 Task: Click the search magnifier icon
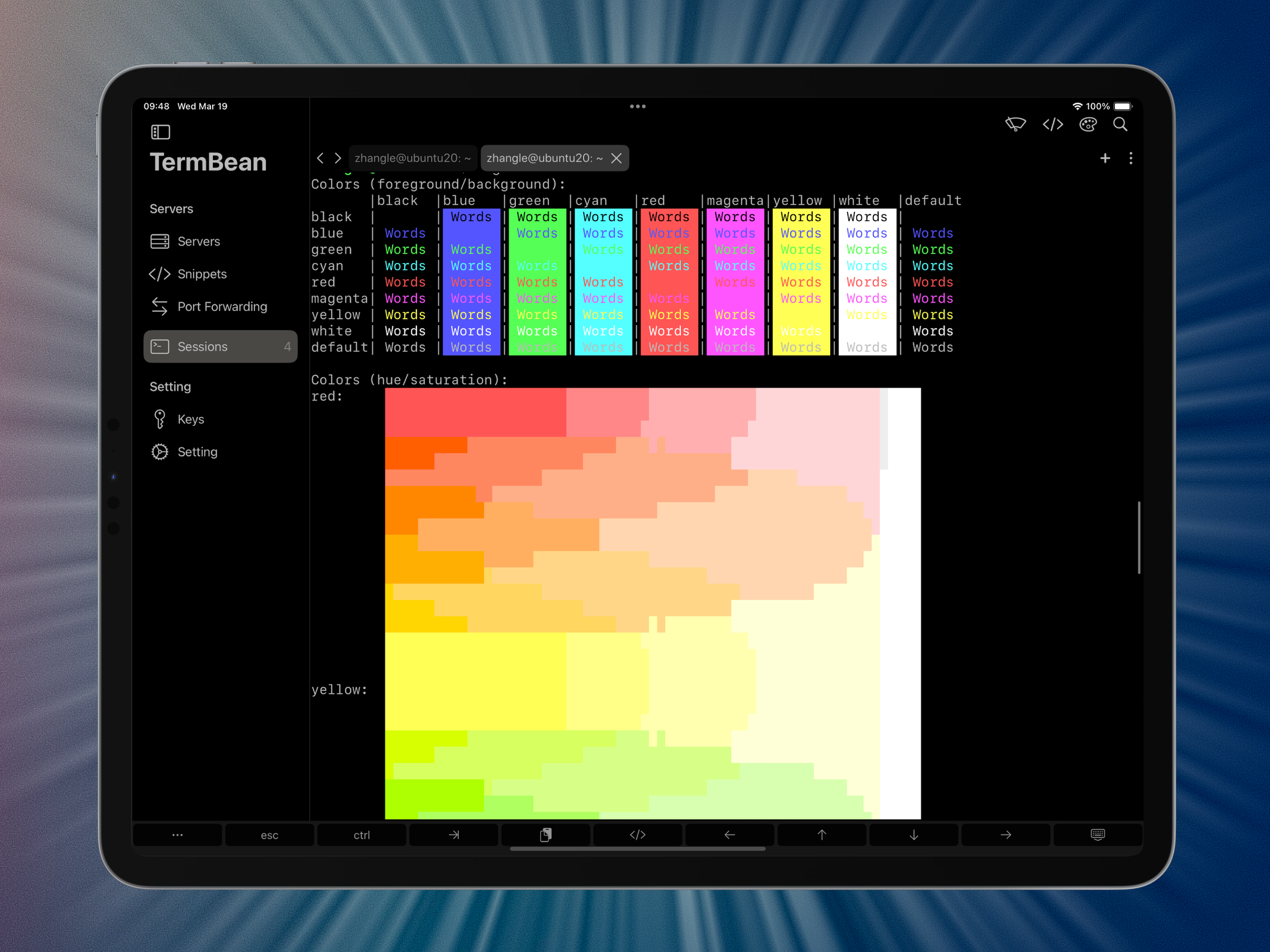(1119, 125)
